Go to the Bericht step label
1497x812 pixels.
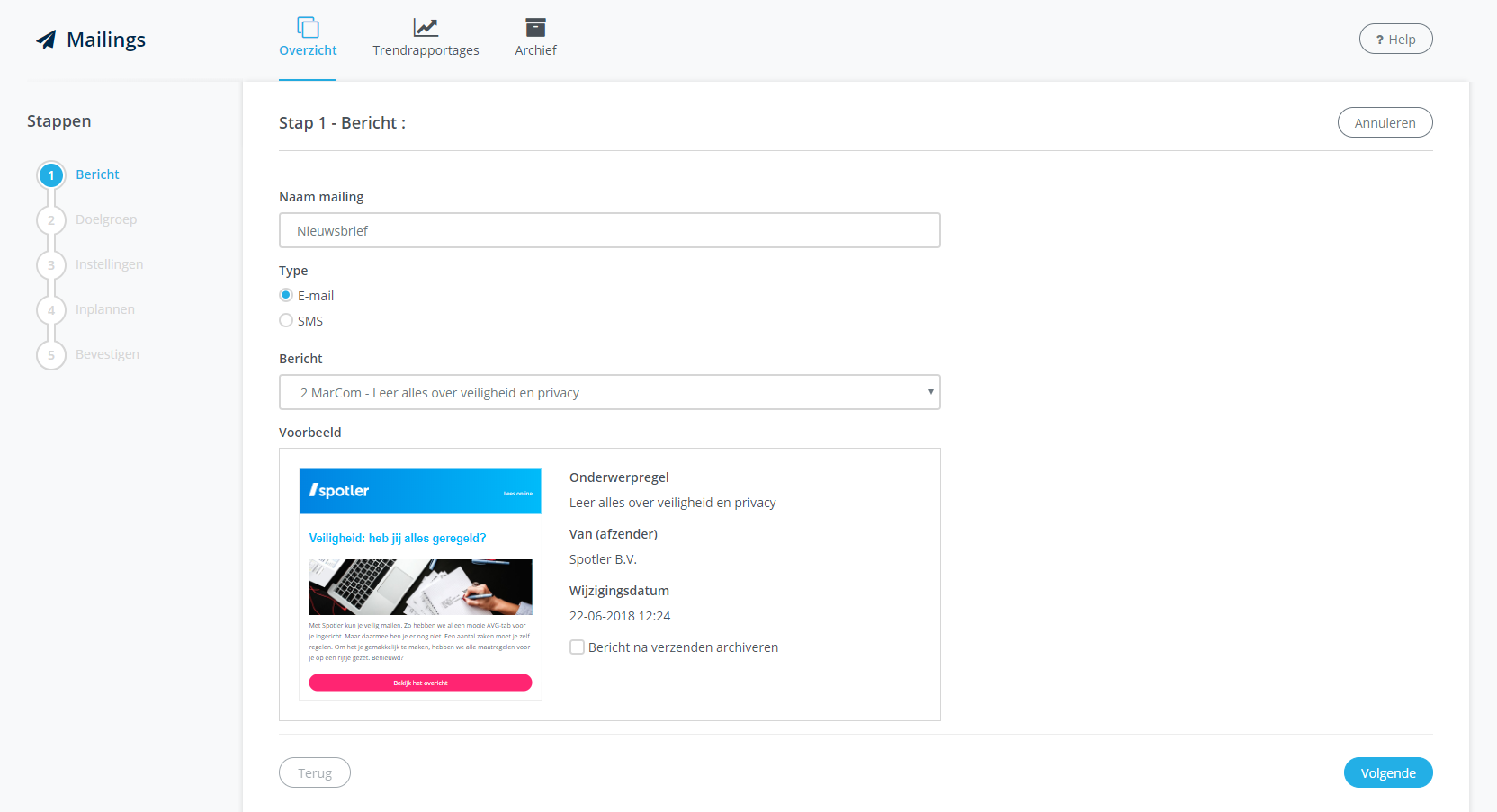pos(97,174)
